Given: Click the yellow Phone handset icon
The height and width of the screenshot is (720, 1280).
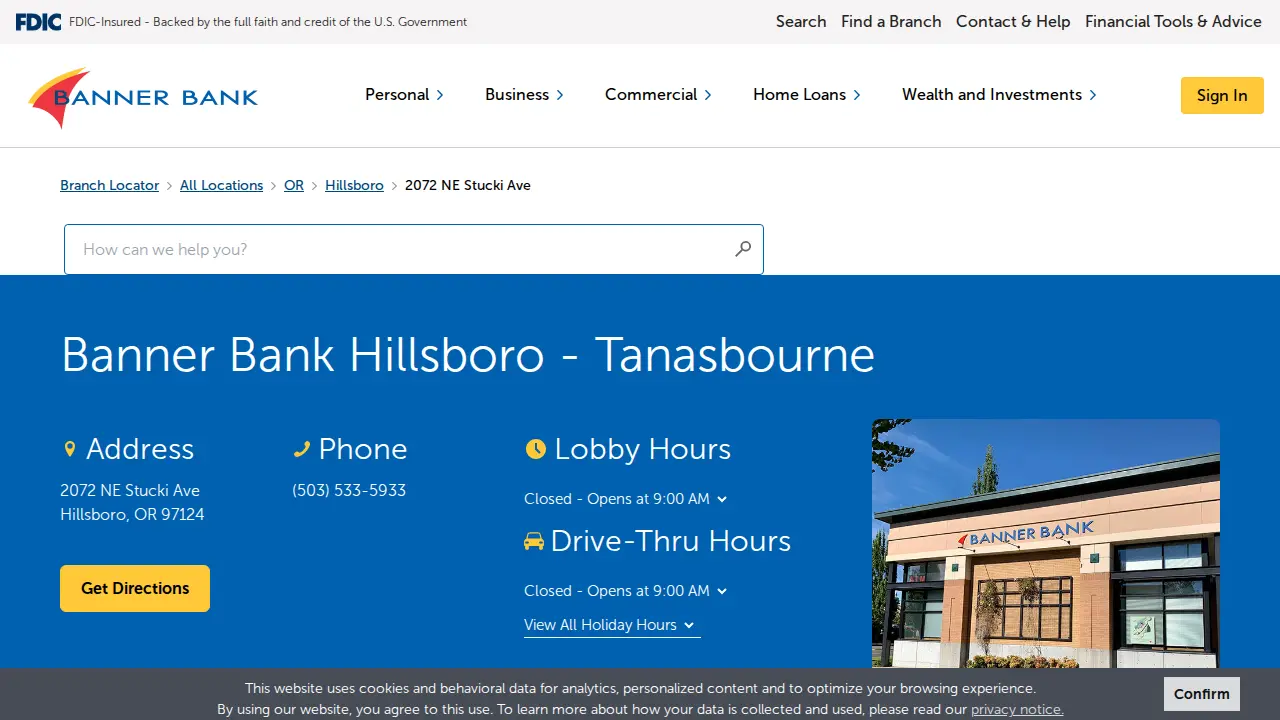Looking at the screenshot, I should [302, 449].
